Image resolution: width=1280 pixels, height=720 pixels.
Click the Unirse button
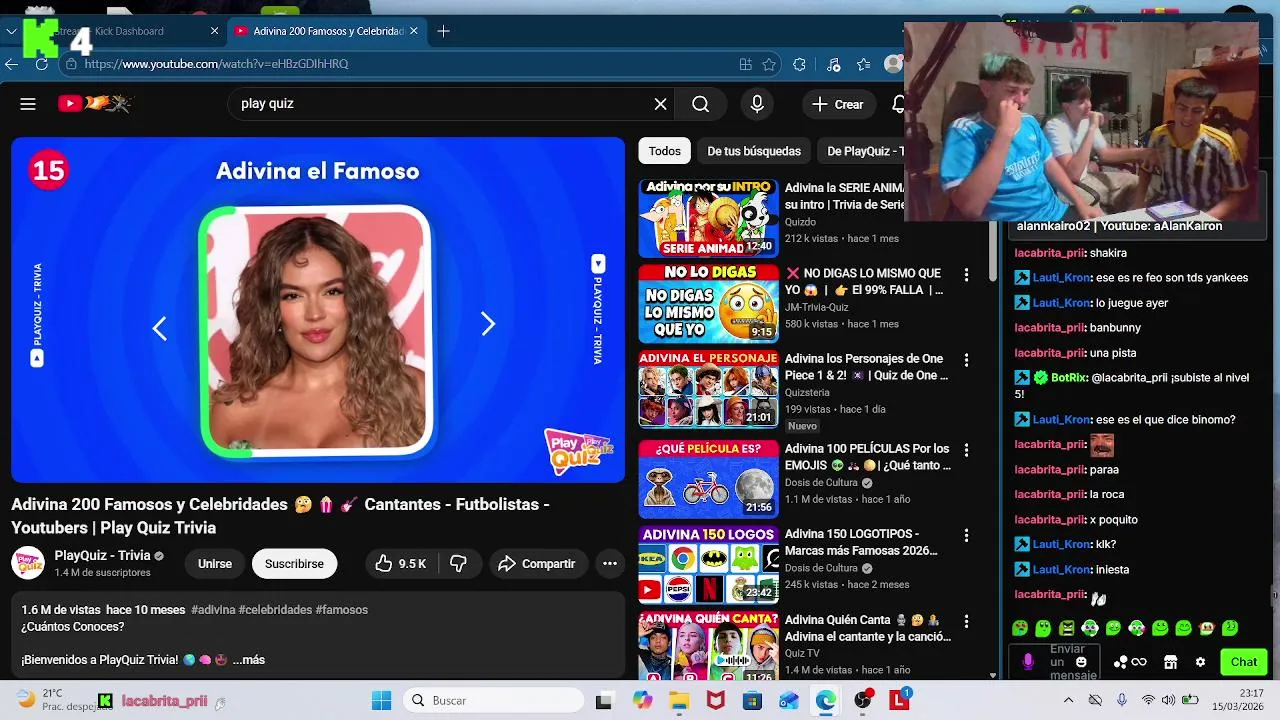tap(215, 564)
